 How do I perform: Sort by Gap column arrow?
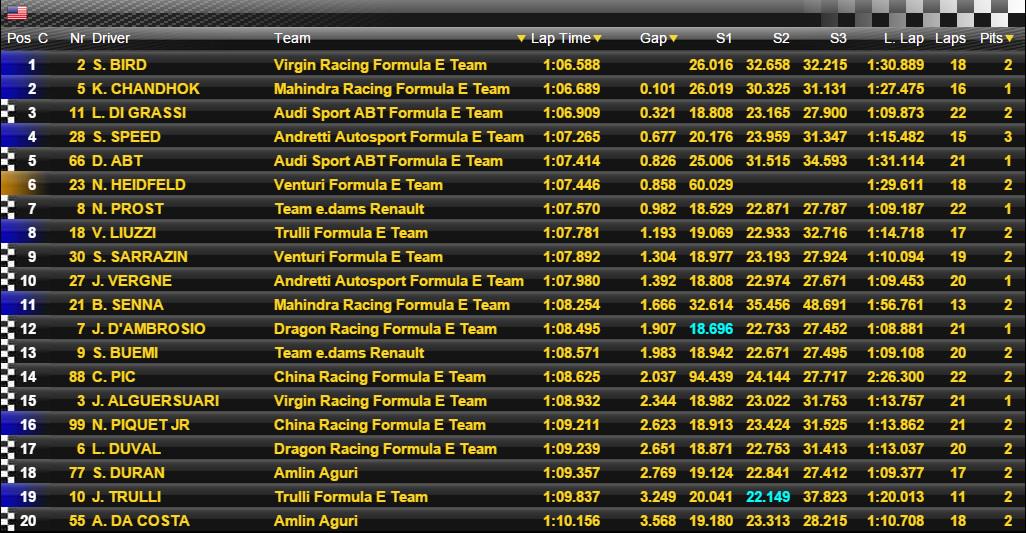pos(673,39)
